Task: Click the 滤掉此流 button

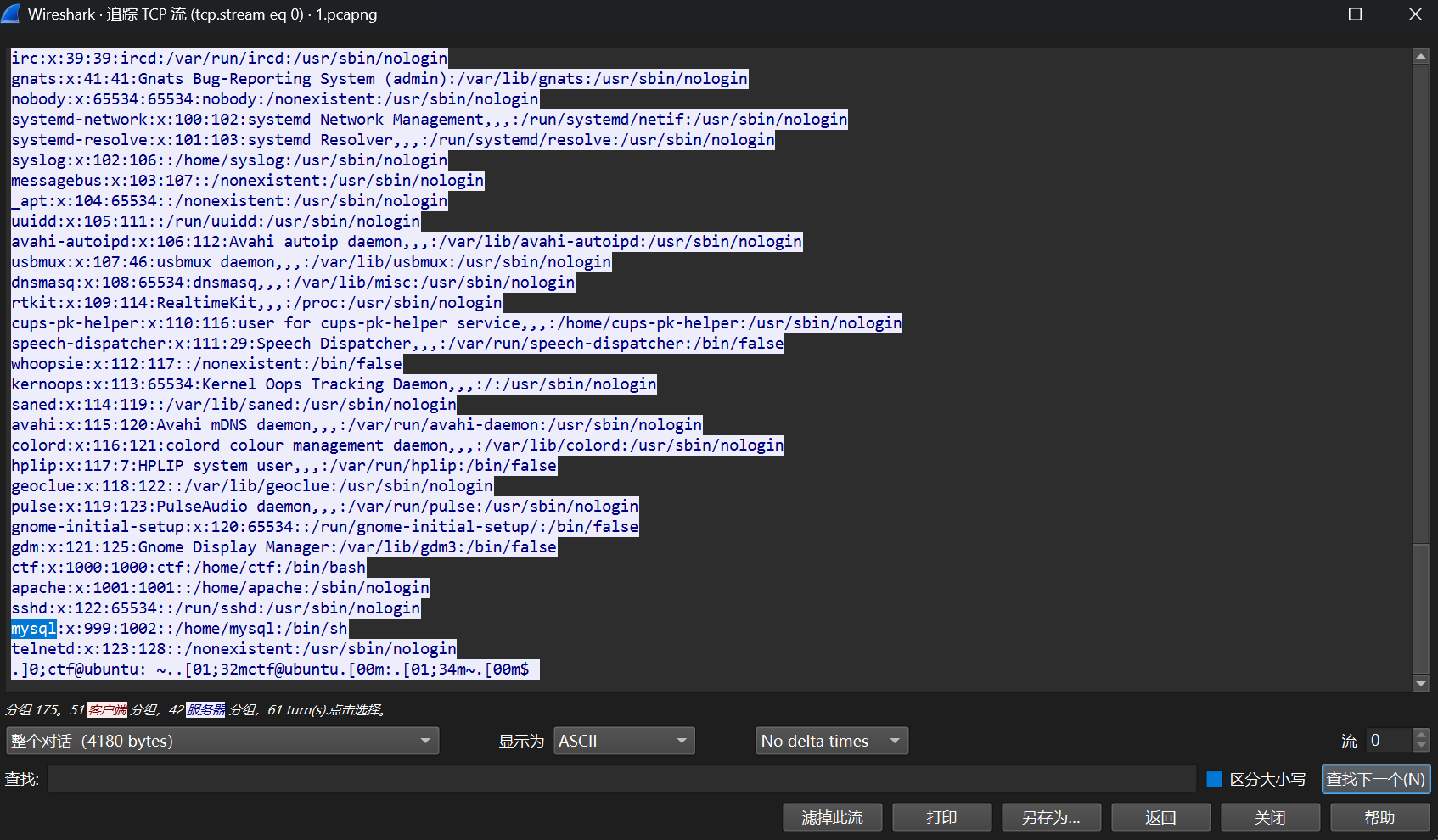Action: 833,817
